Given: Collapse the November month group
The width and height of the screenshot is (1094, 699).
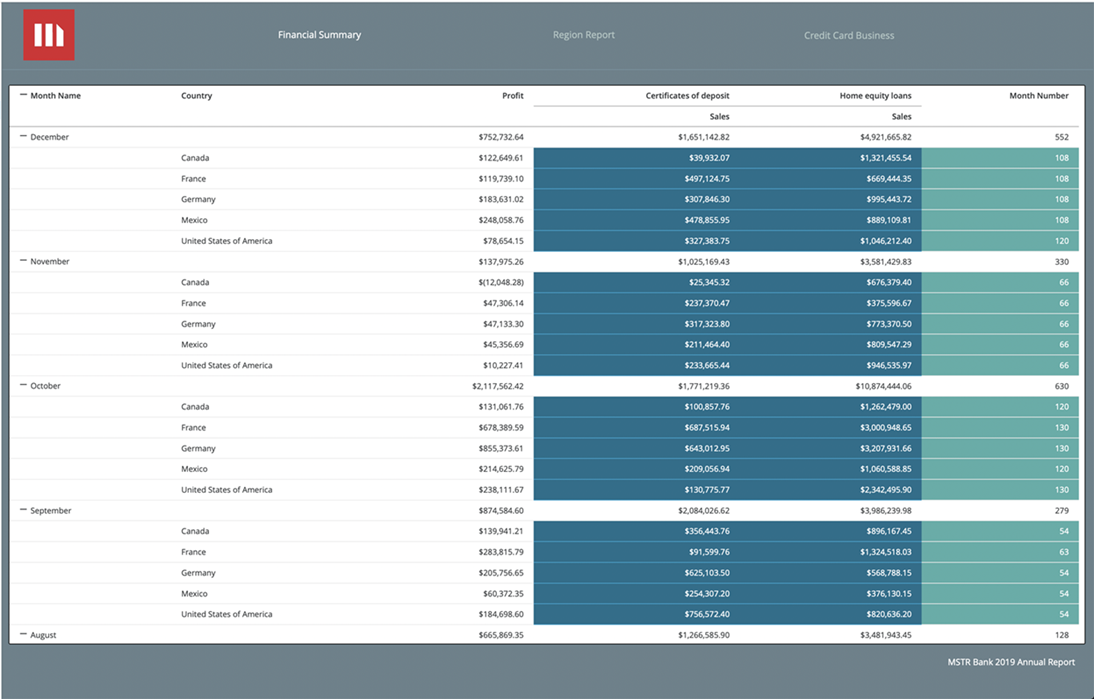Looking at the screenshot, I should (x=22, y=261).
